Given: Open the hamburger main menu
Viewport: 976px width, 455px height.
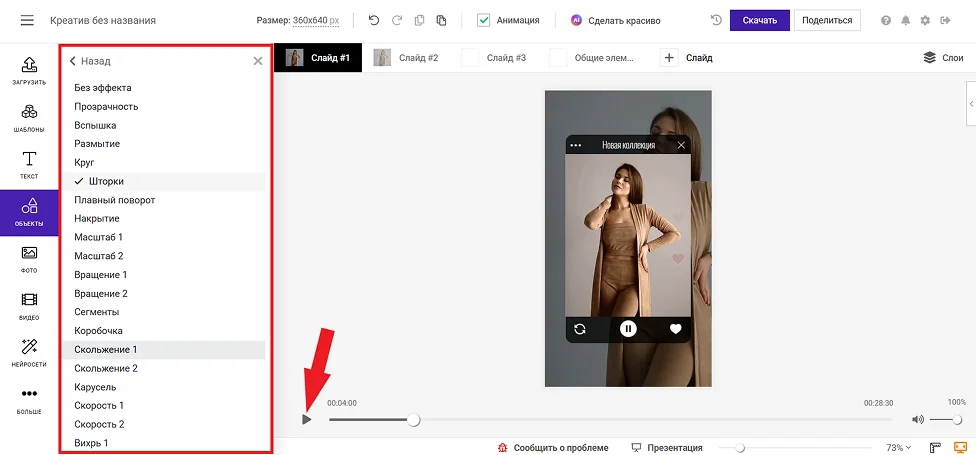Looking at the screenshot, I should pyautogui.click(x=27, y=20).
